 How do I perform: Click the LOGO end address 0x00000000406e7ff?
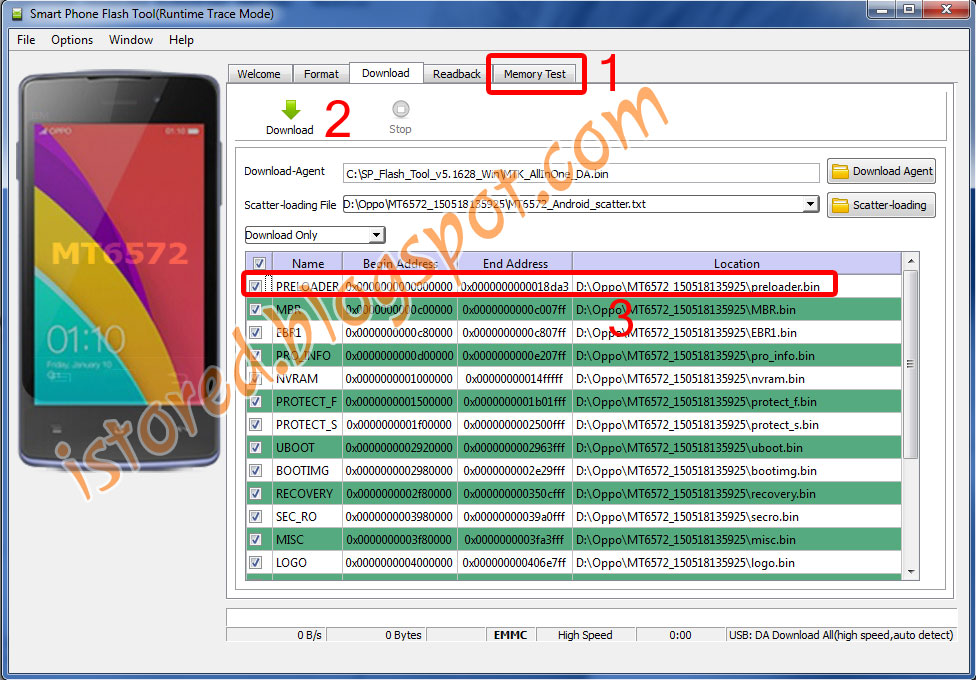[x=515, y=563]
